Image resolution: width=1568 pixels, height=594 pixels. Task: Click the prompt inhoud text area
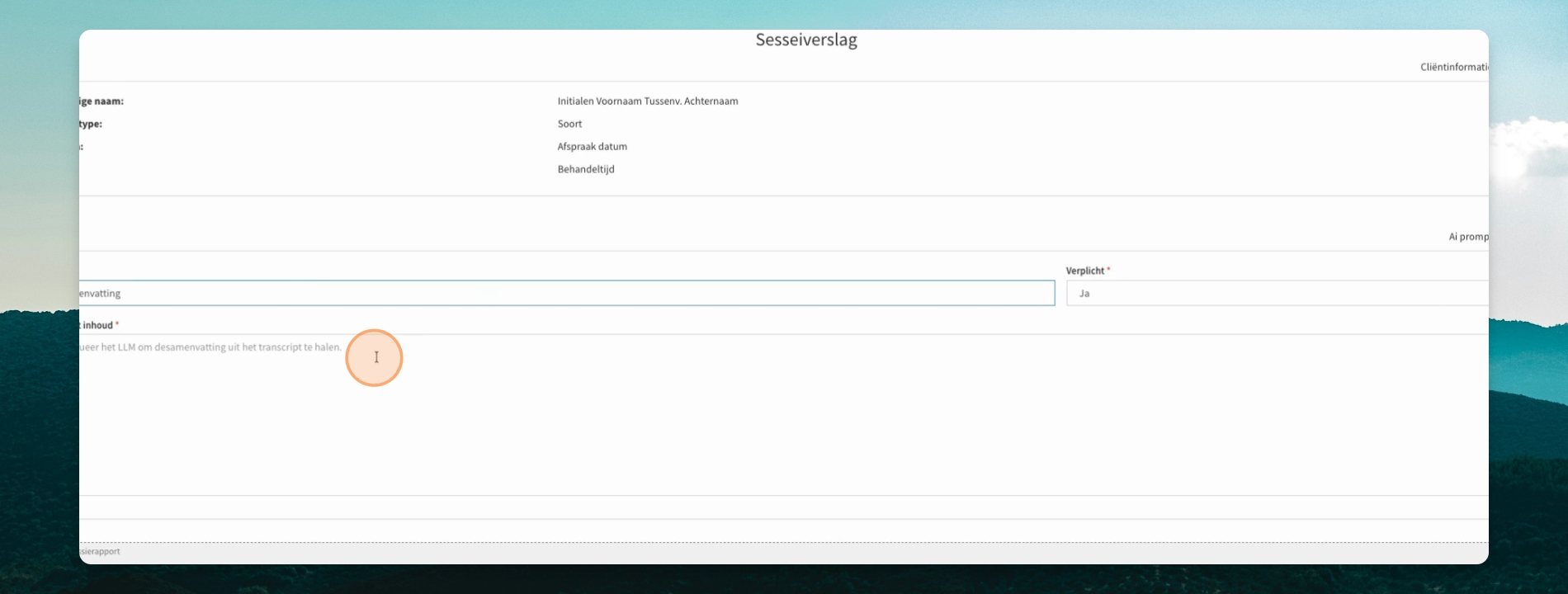[784, 414]
